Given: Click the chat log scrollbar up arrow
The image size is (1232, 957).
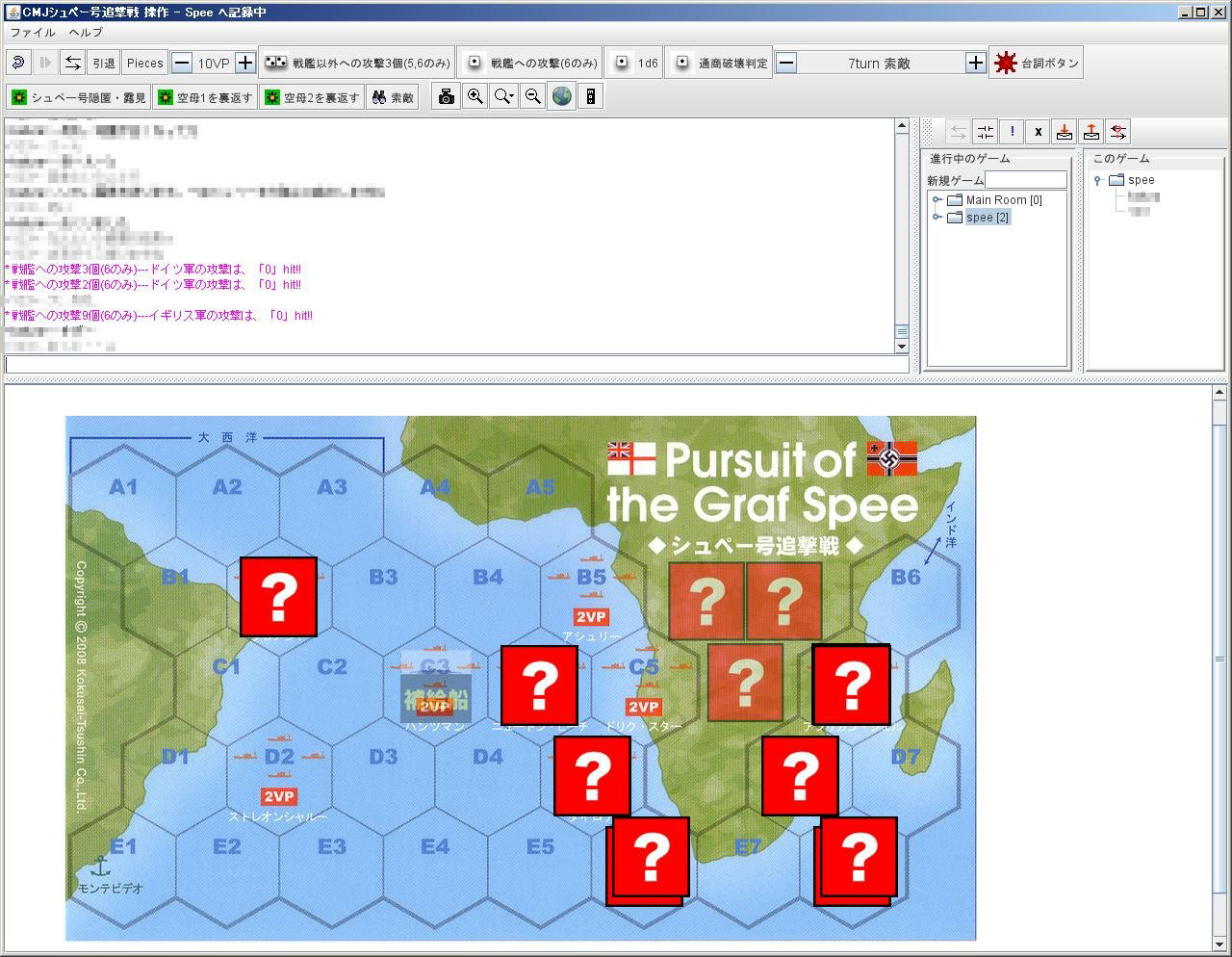Looking at the screenshot, I should [902, 126].
